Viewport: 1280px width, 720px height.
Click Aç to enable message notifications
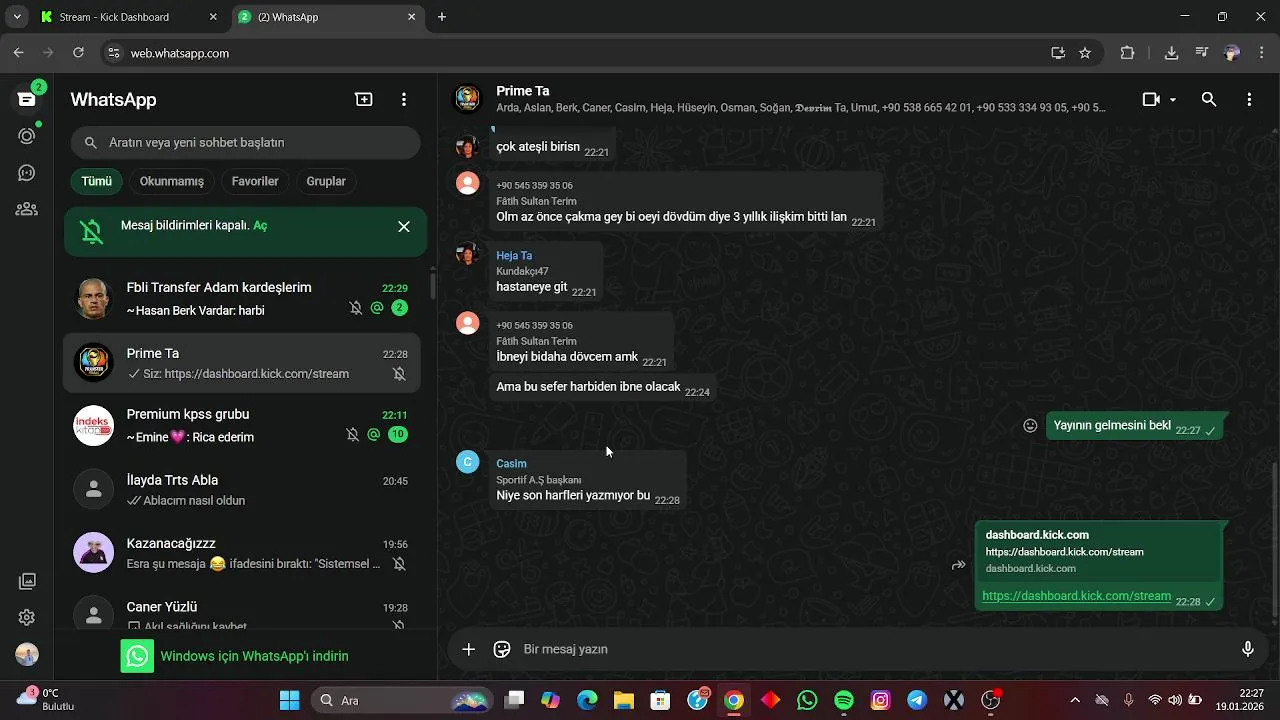[260, 225]
